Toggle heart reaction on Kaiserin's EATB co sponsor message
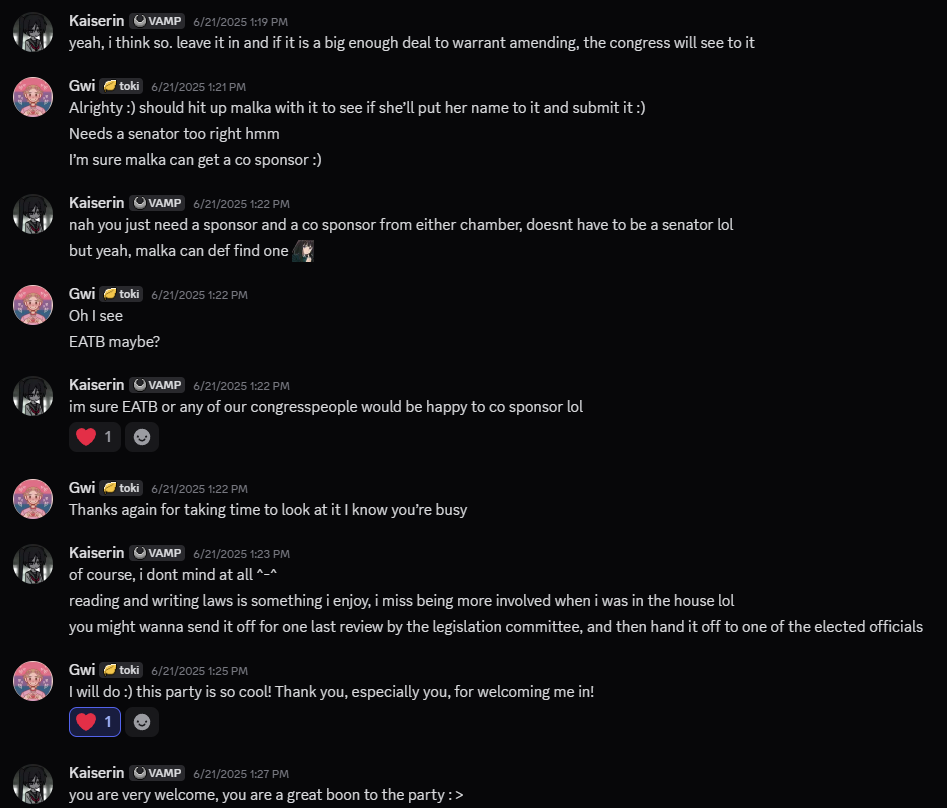Screen dimensions: 947x808 pos(95,437)
